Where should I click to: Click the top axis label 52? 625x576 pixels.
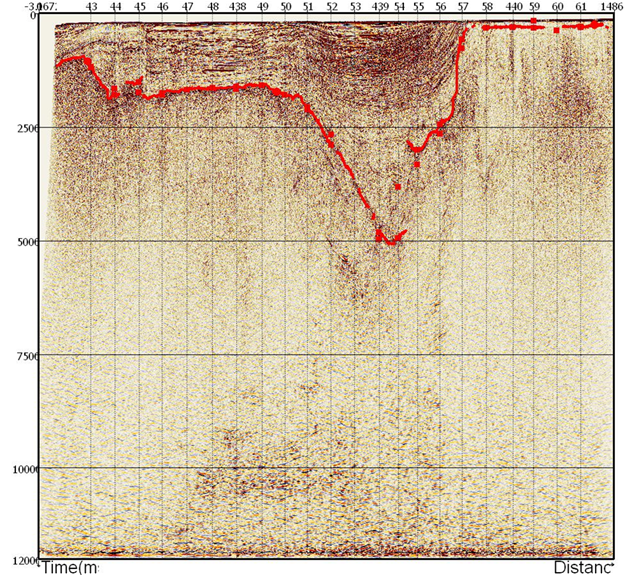[332, 7]
